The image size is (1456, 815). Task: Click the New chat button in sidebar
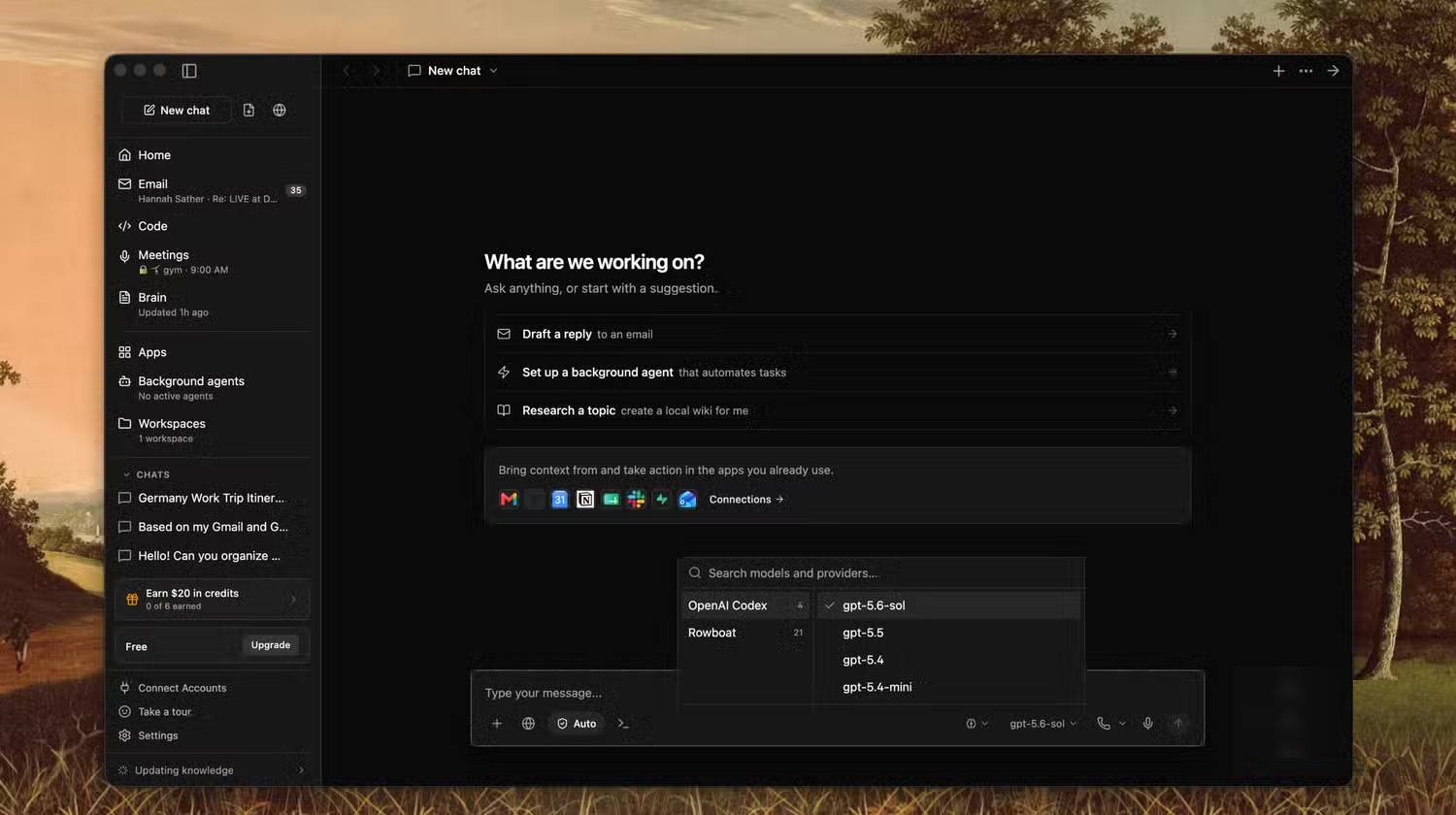pos(177,111)
